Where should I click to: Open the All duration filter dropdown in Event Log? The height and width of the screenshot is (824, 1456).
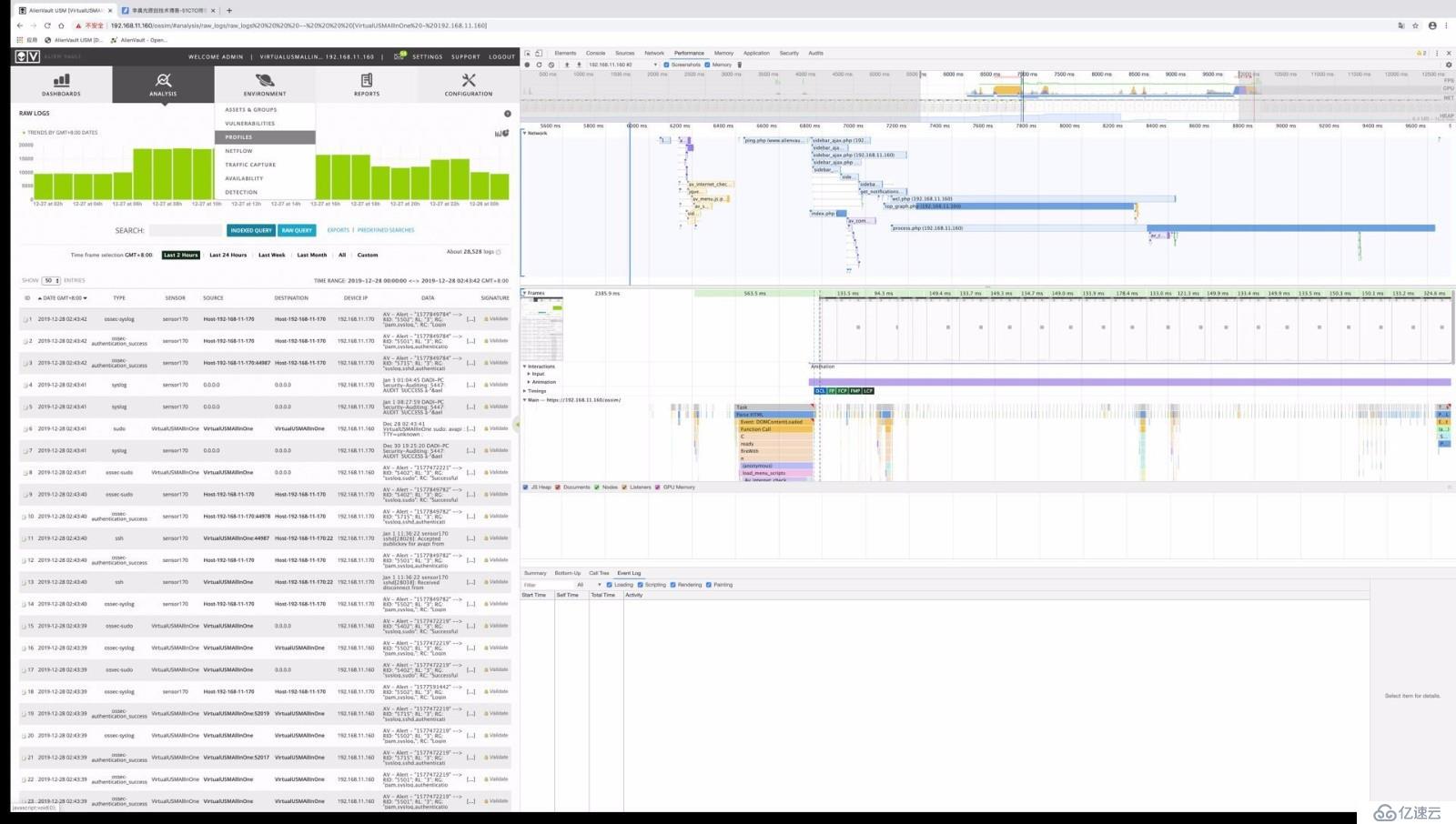[589, 585]
